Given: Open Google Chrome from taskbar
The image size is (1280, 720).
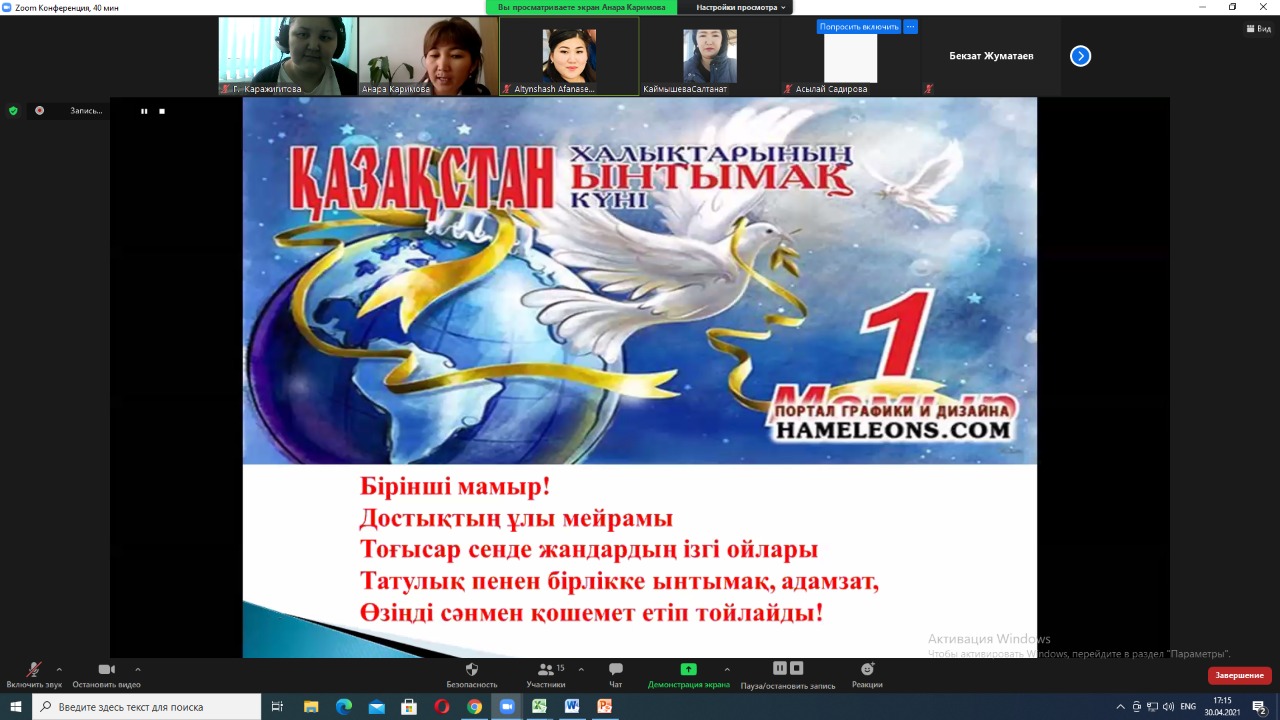Looking at the screenshot, I should (x=474, y=706).
